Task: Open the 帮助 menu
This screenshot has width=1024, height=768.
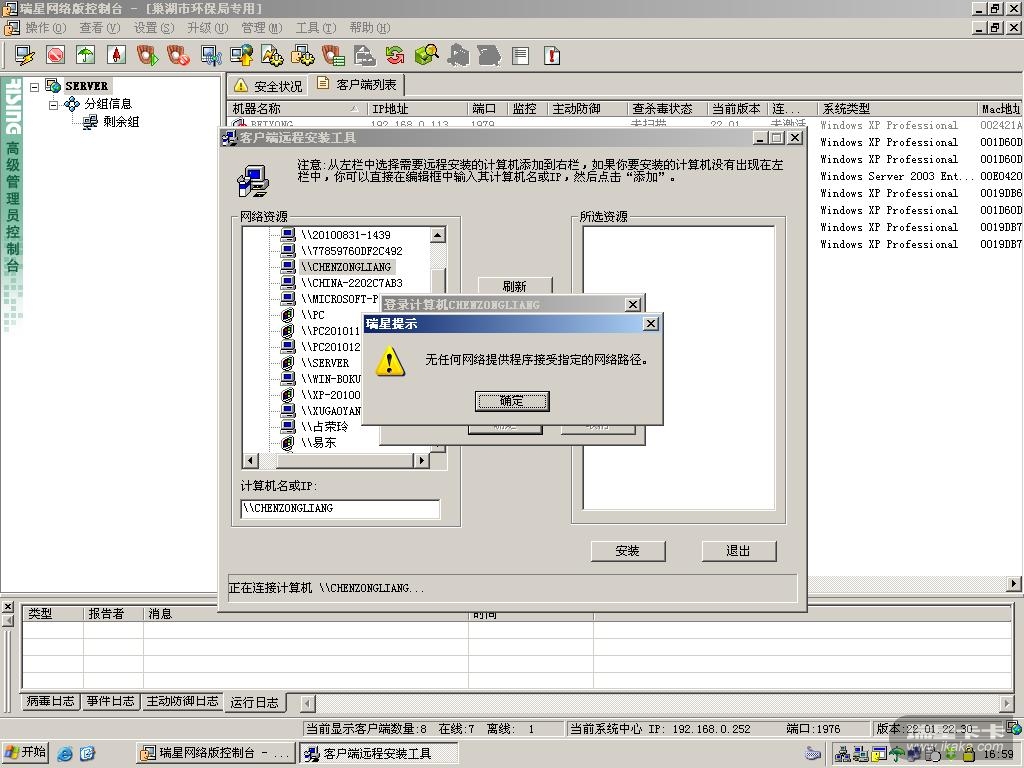Action: pyautogui.click(x=370, y=27)
